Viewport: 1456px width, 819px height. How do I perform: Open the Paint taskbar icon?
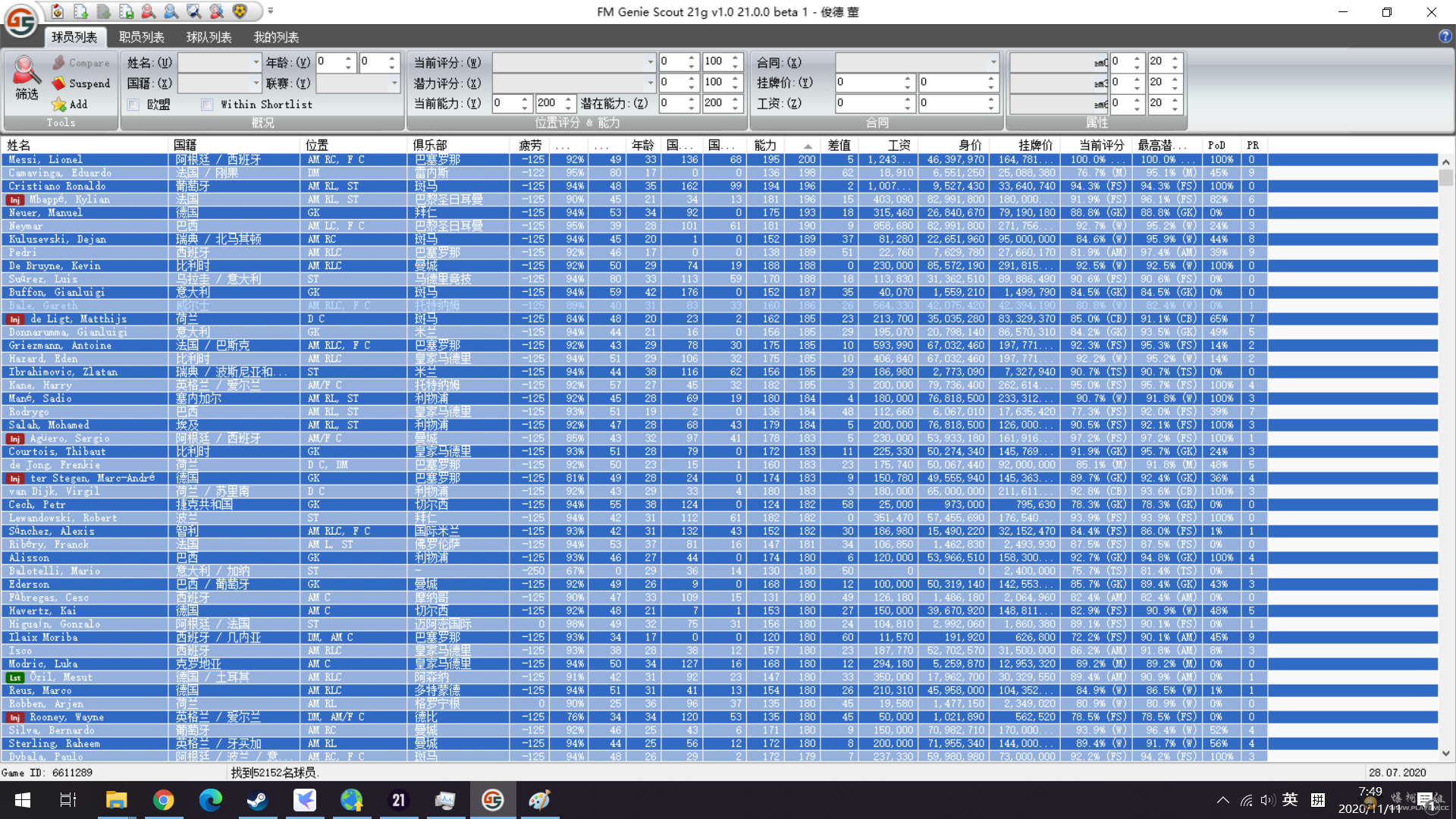[539, 800]
